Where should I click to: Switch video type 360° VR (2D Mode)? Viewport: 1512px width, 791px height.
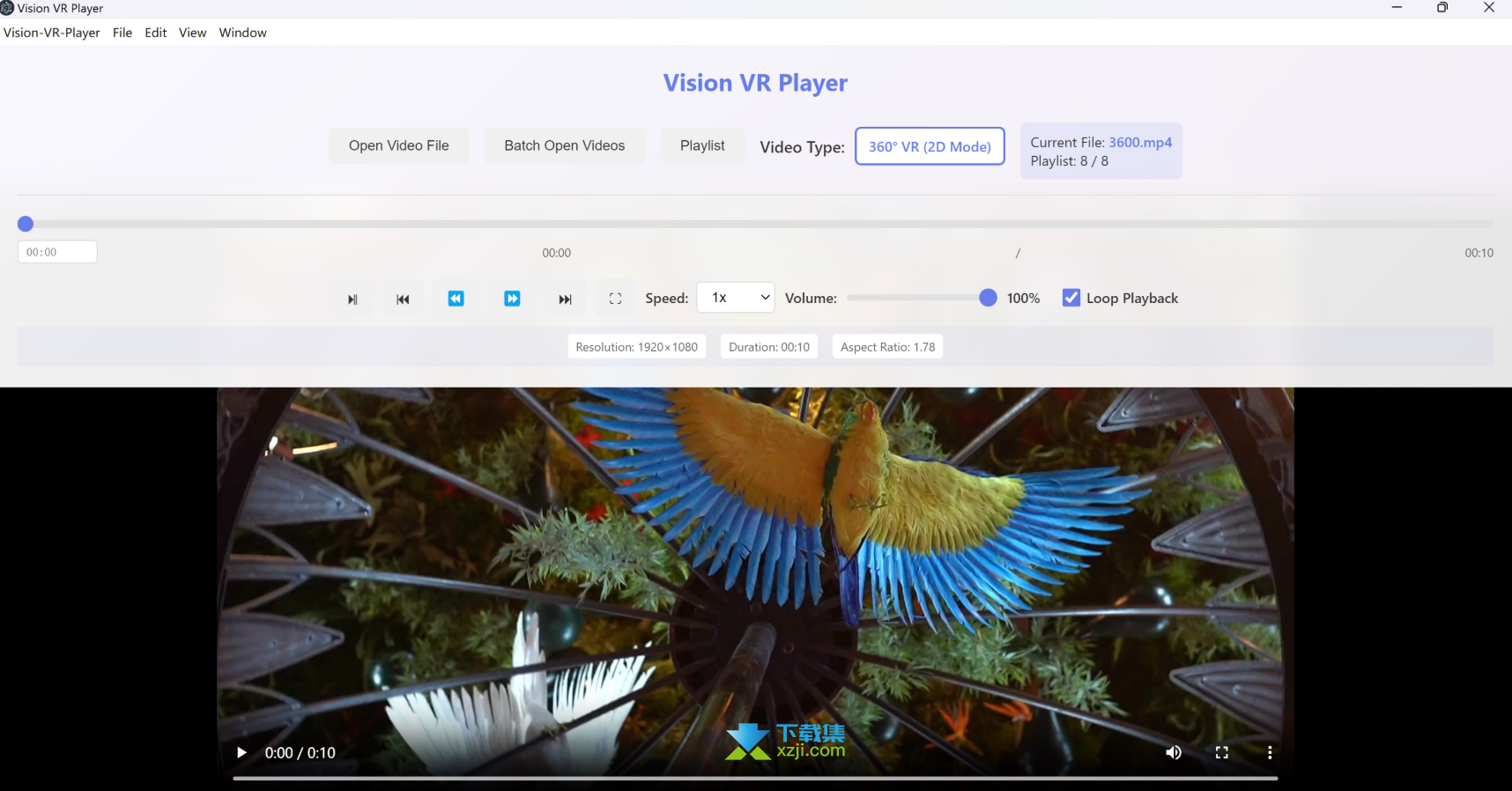point(930,146)
